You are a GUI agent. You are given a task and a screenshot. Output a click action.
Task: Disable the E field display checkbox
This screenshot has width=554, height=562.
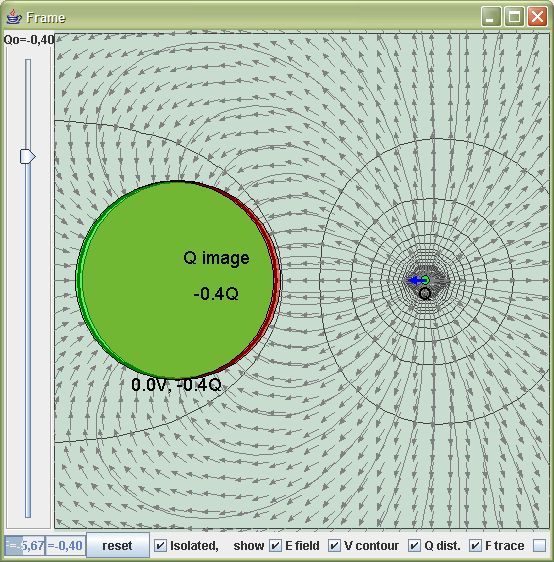tap(275, 546)
